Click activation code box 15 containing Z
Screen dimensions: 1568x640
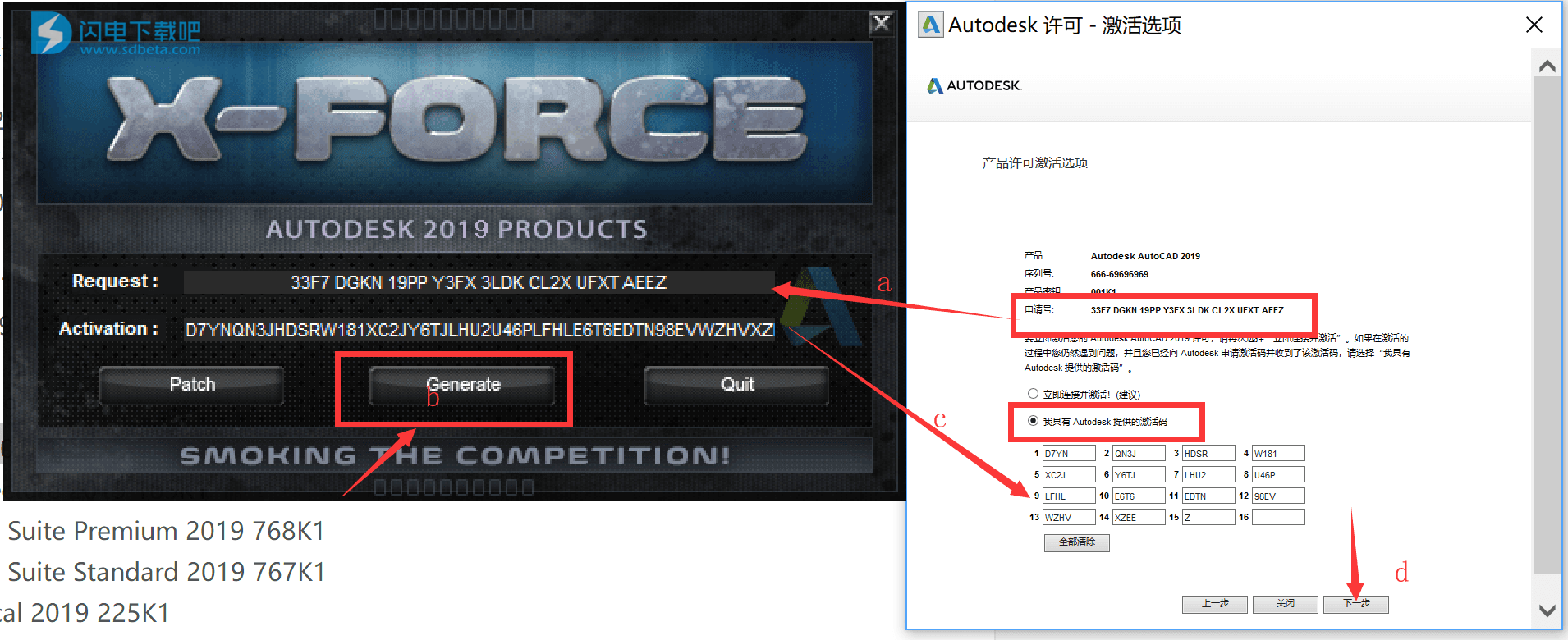point(1208,517)
